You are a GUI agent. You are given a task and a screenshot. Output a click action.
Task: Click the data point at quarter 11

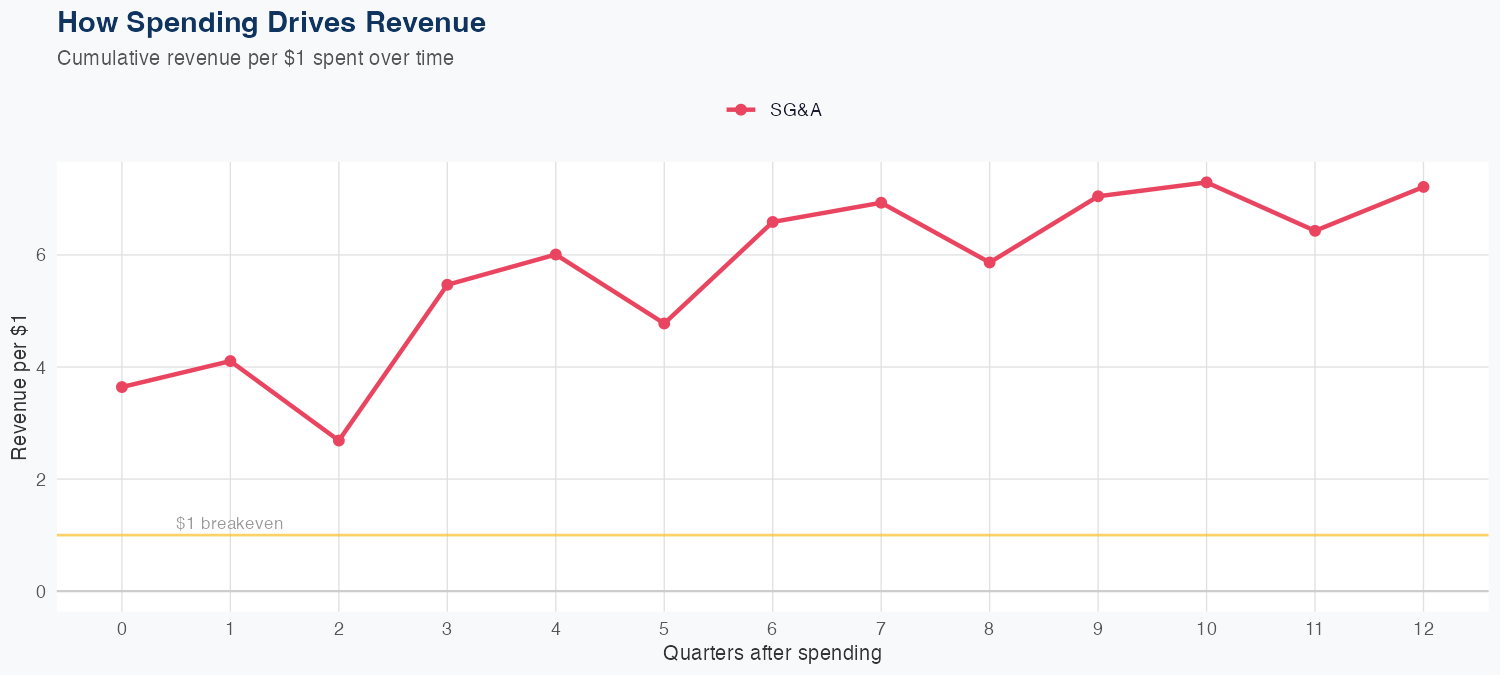1315,231
